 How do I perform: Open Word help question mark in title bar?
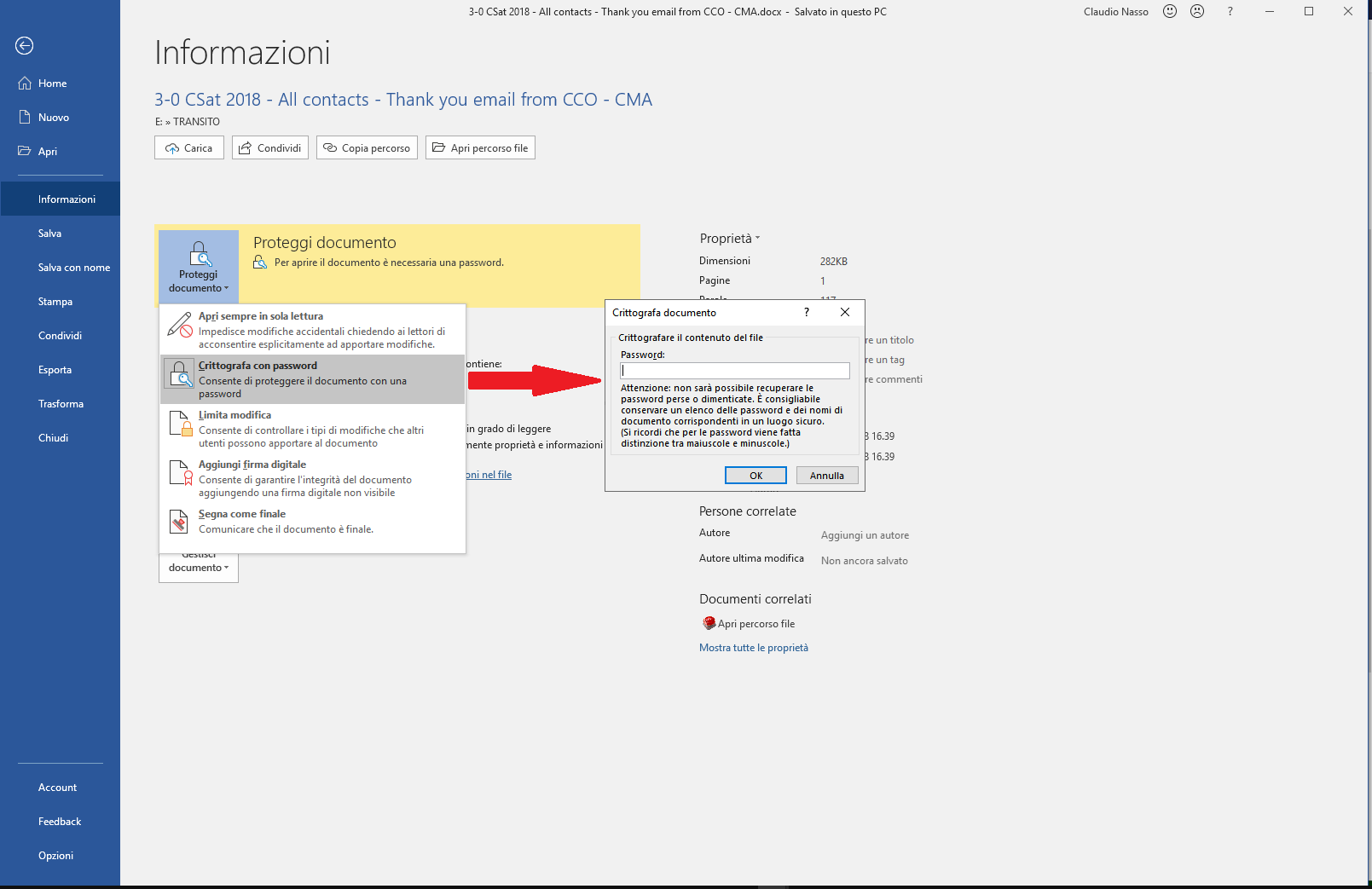point(1230,11)
